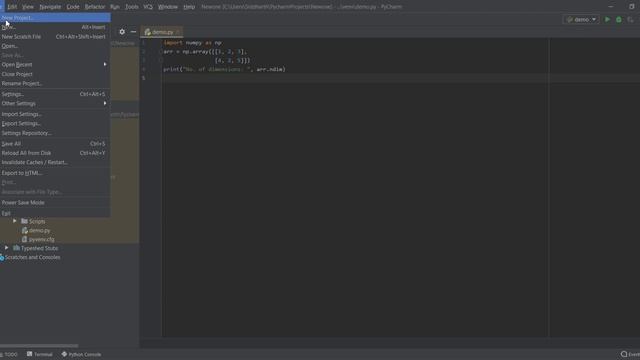Choose New... from the File menu

coord(55,27)
